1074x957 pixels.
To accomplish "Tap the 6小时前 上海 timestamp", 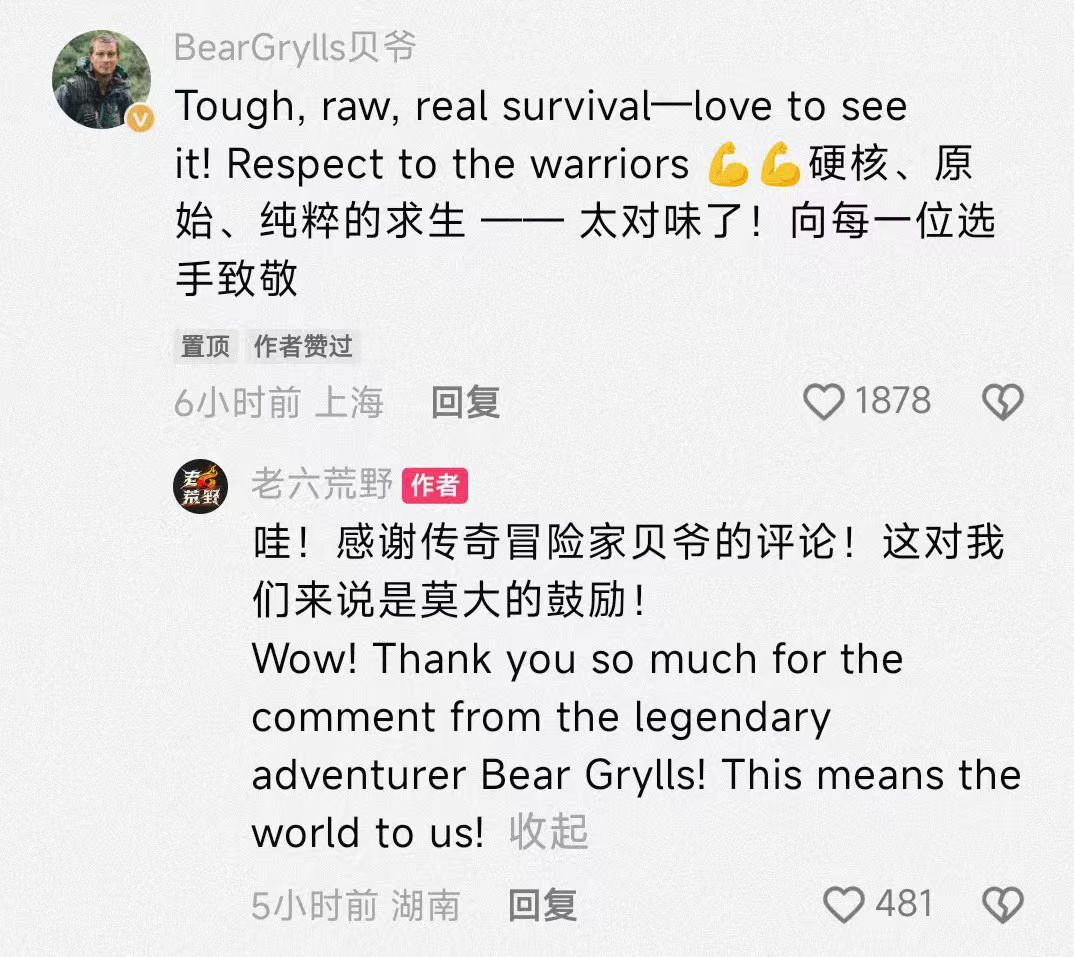I will (279, 402).
